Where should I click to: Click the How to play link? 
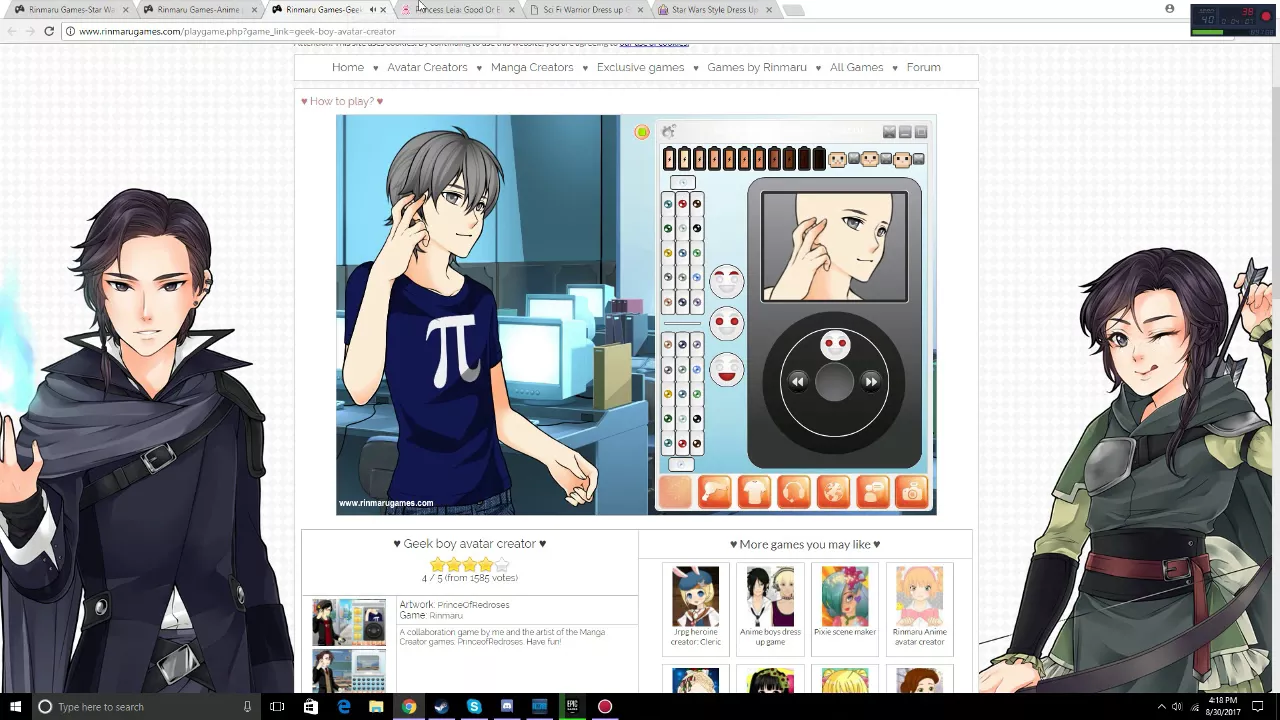(342, 101)
